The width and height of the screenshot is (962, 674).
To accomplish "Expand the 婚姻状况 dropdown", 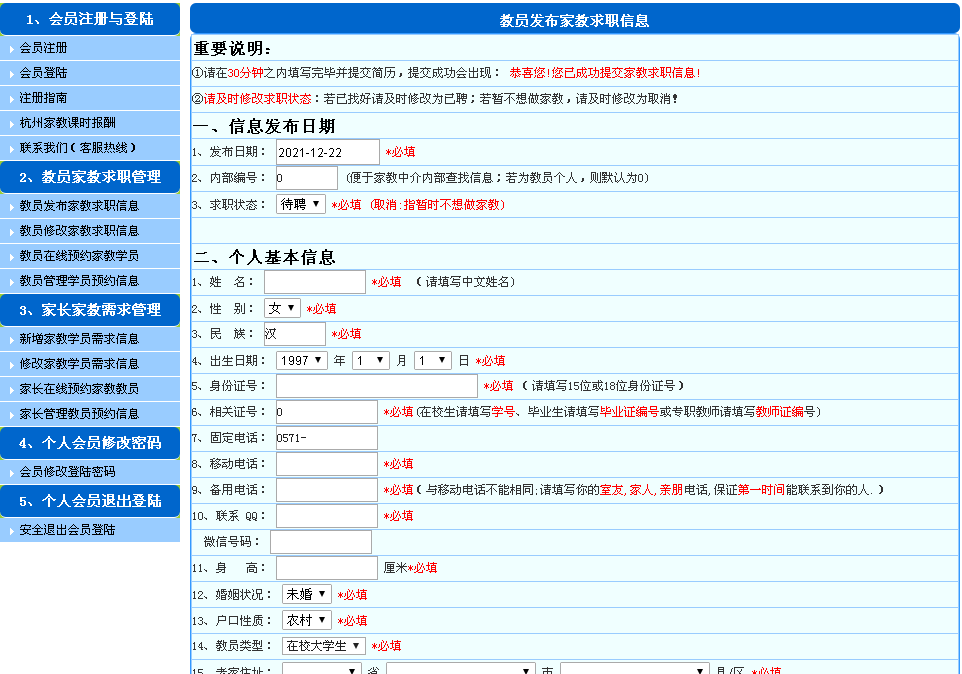I will [306, 594].
